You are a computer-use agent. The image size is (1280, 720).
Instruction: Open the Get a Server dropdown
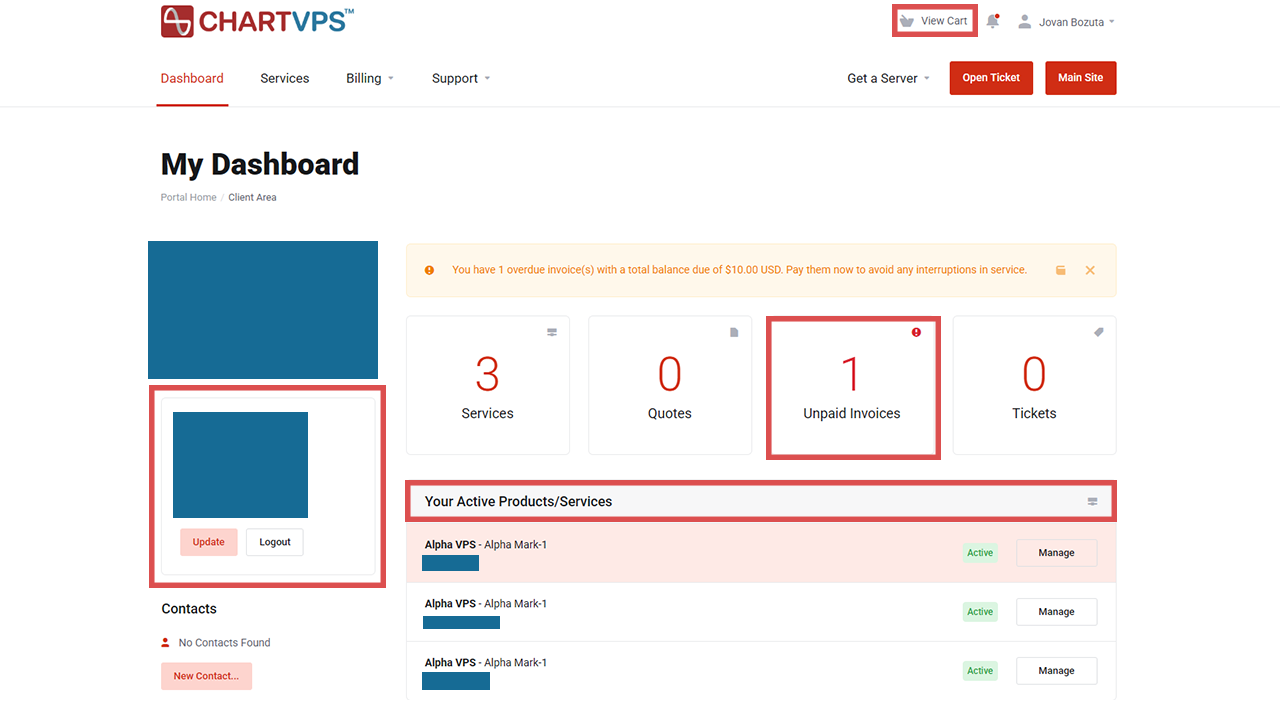(888, 78)
